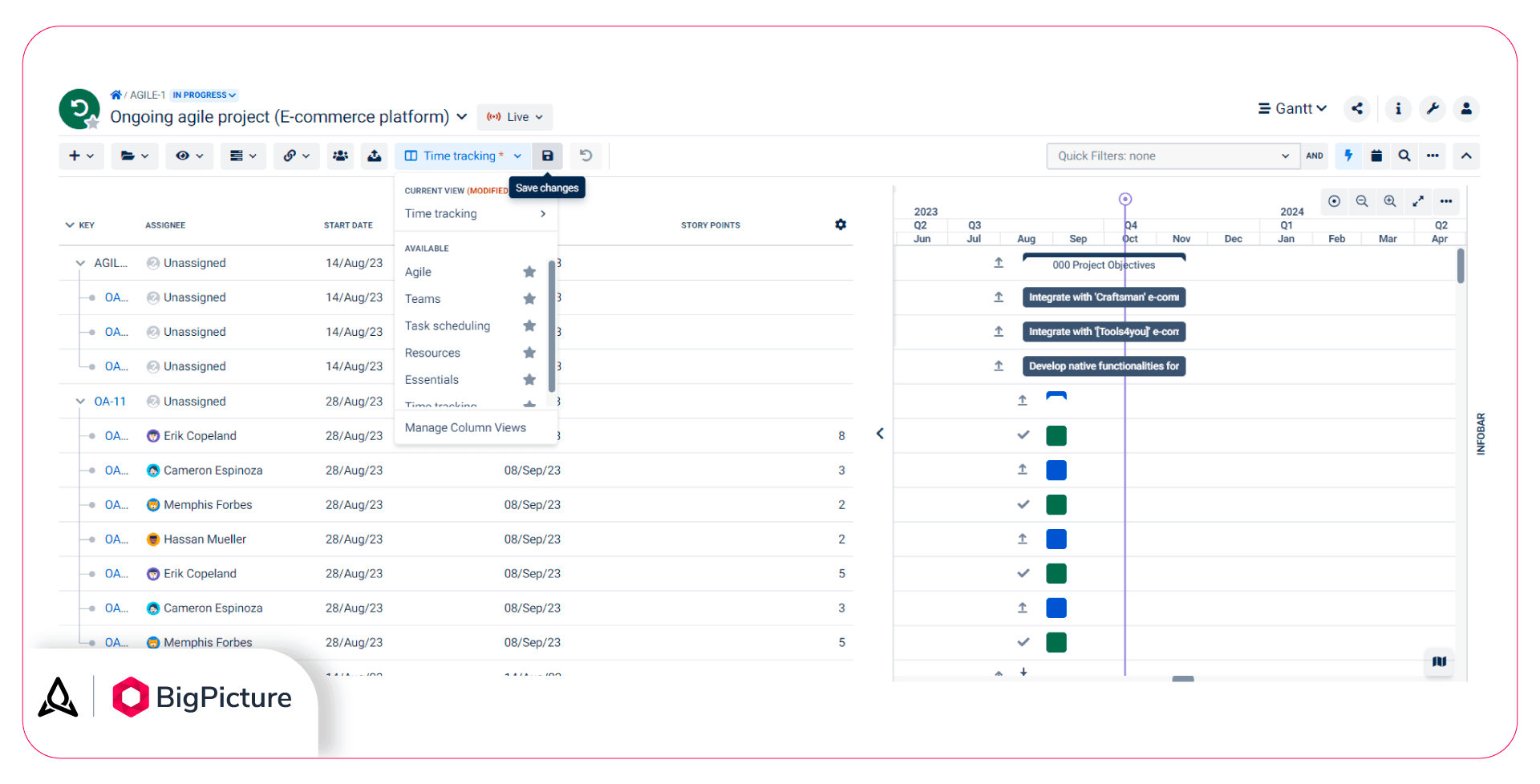Viewport: 1540px width, 784px height.
Task: Select the Task scheduling column view
Action: (448, 325)
